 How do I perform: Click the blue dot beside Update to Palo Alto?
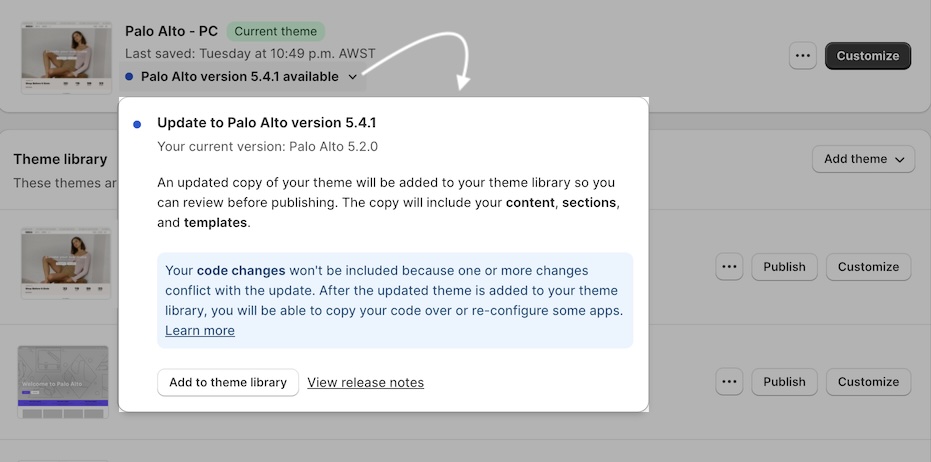click(x=137, y=125)
